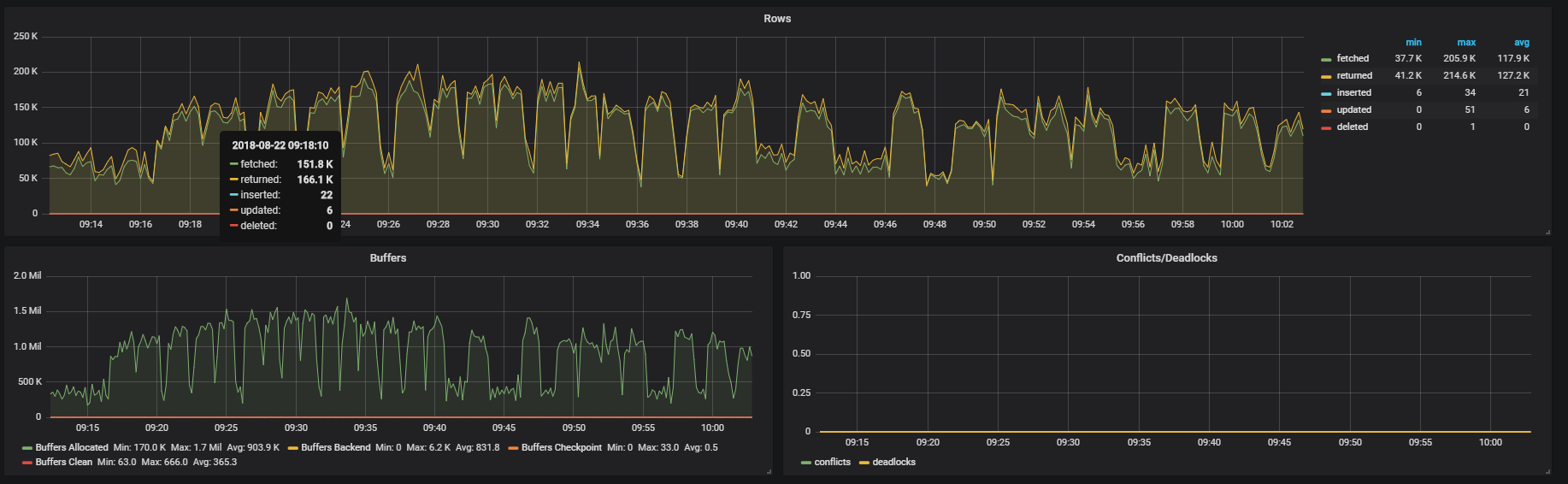The image size is (1568, 484).
Task: Click the red color swatch beside deleted legend
Action: pyautogui.click(x=1326, y=128)
